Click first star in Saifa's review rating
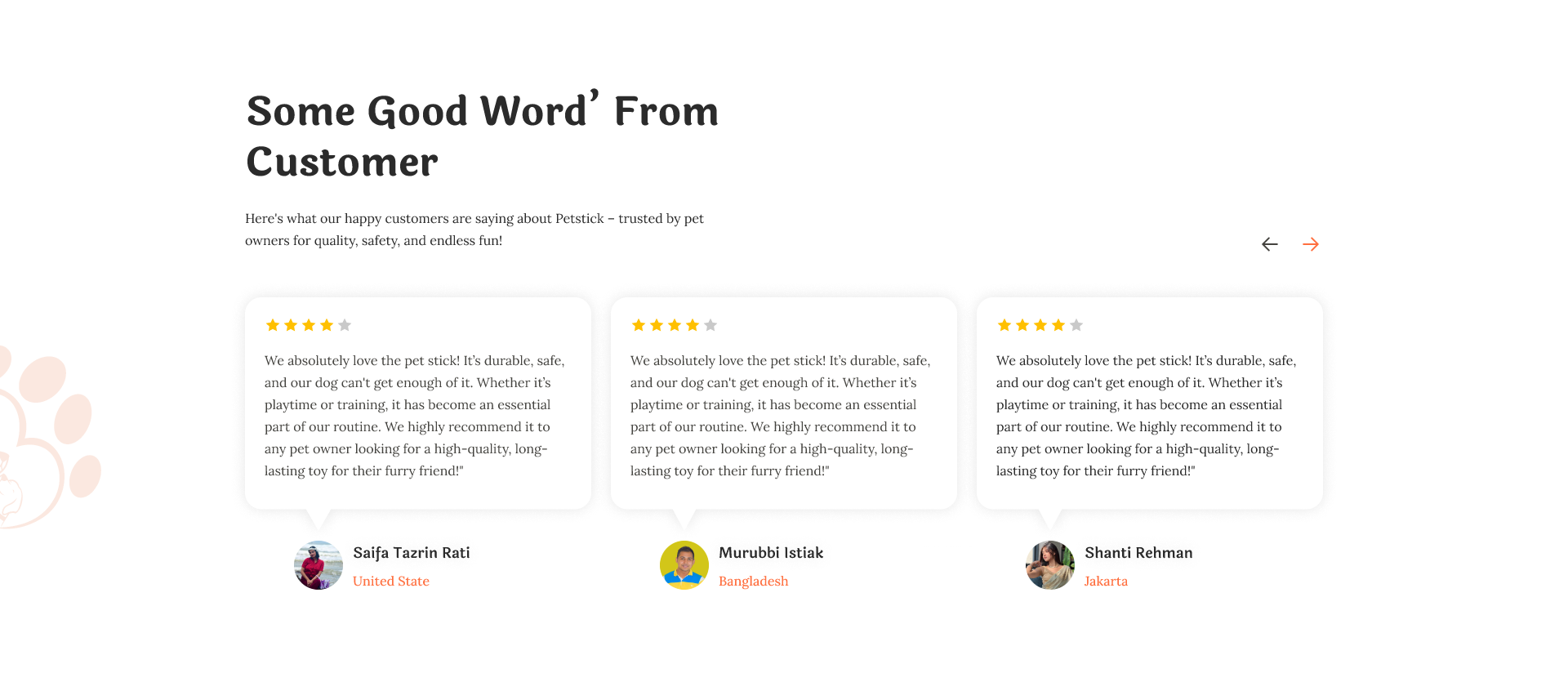This screenshot has height=673, width=1568. (273, 325)
